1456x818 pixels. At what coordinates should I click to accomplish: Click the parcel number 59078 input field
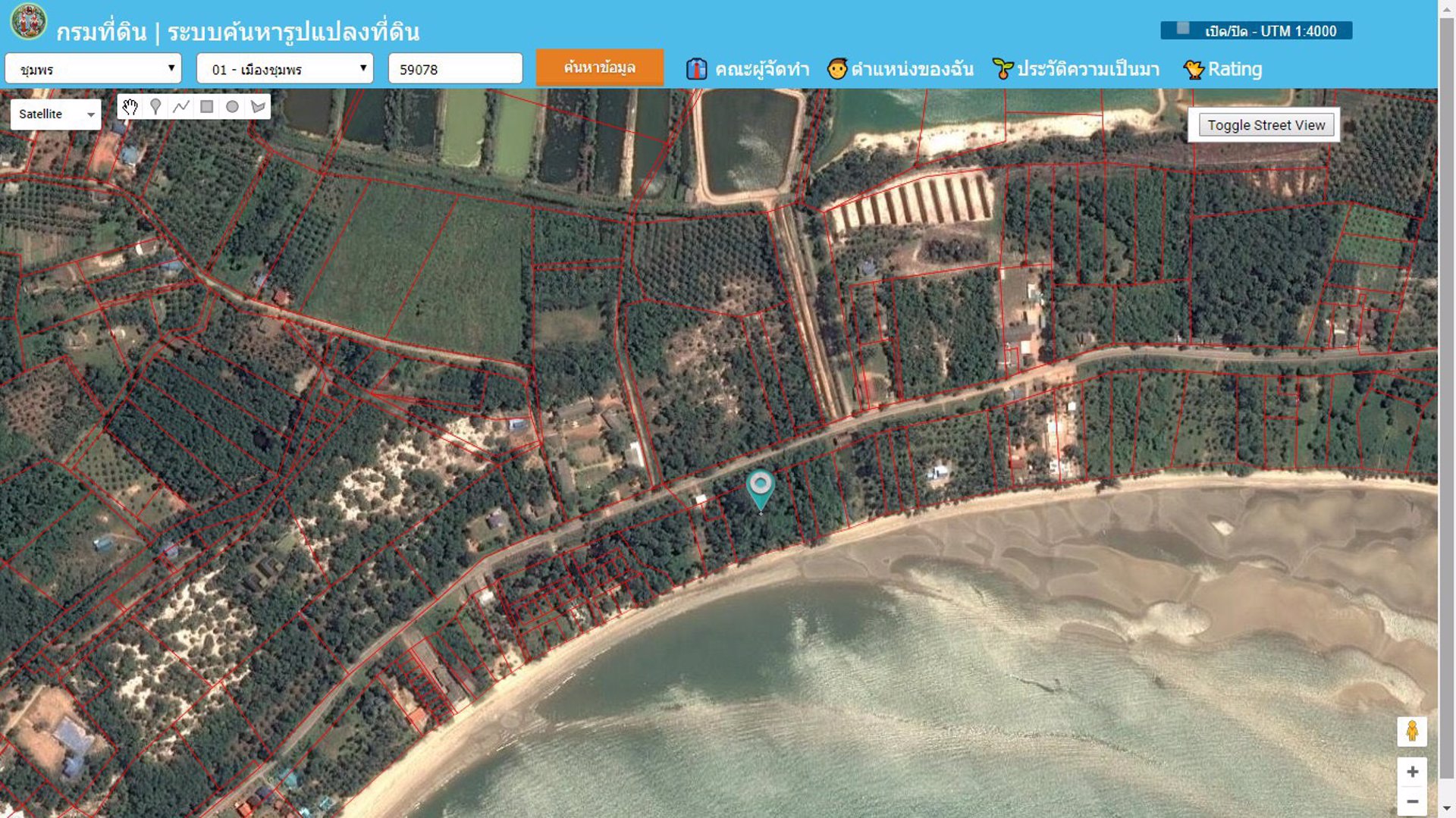point(455,68)
